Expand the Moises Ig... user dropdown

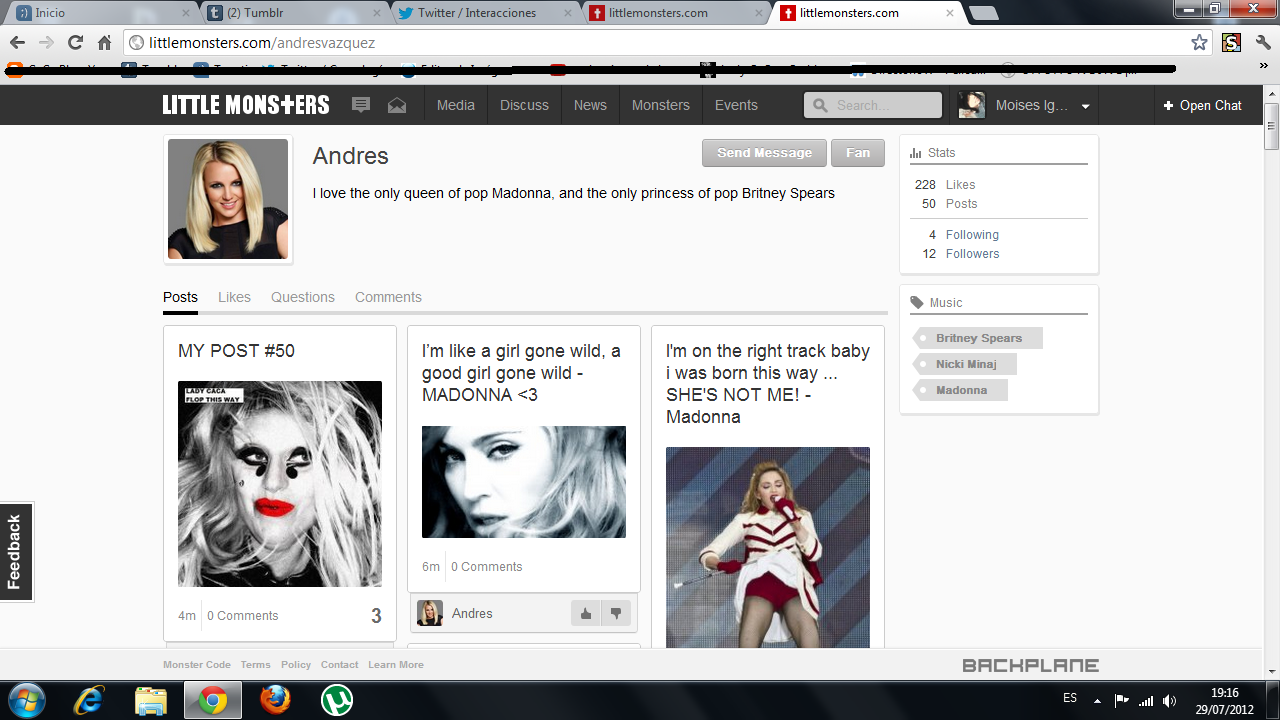point(1085,106)
